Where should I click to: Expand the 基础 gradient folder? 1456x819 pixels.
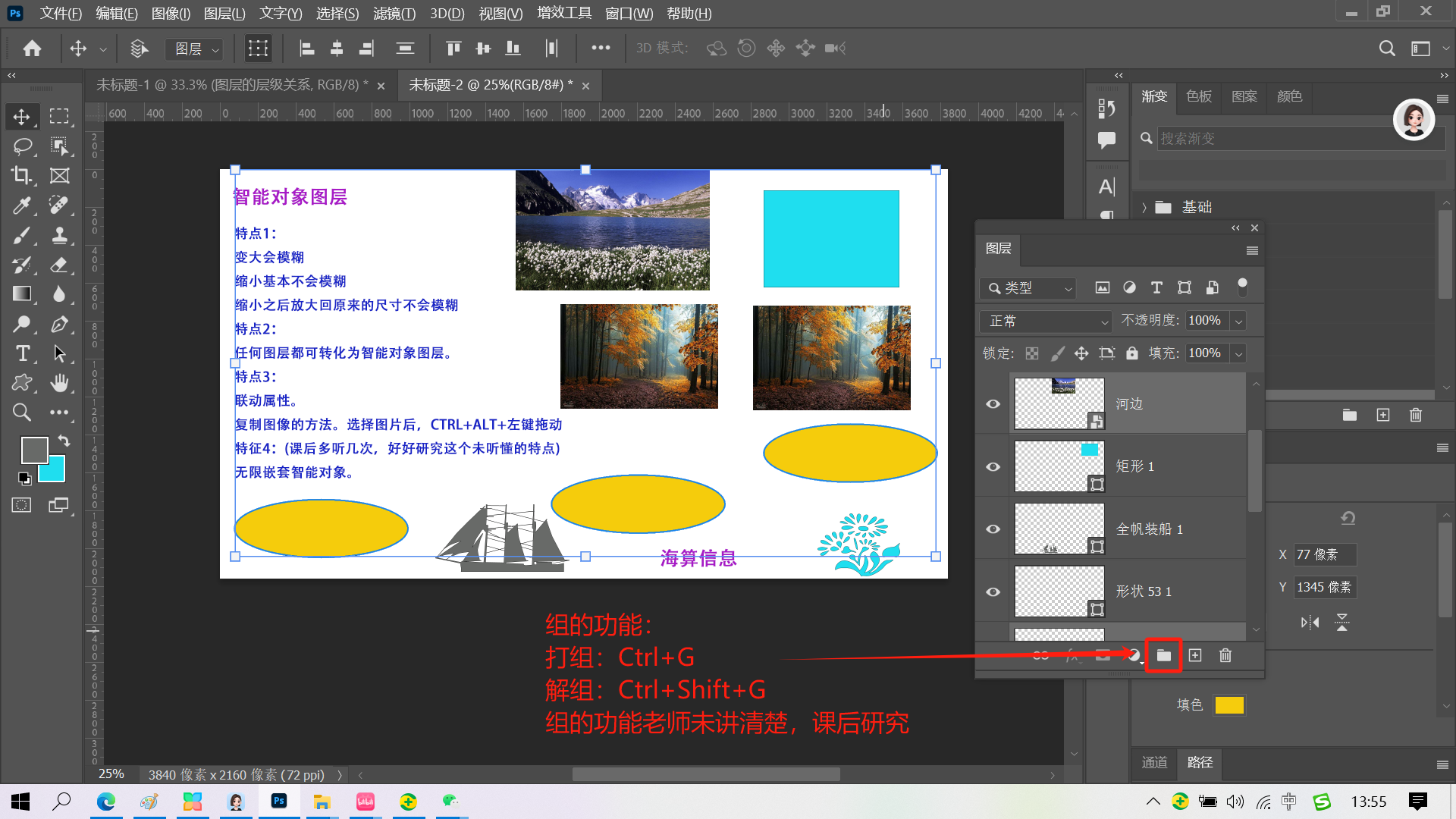point(1144,208)
